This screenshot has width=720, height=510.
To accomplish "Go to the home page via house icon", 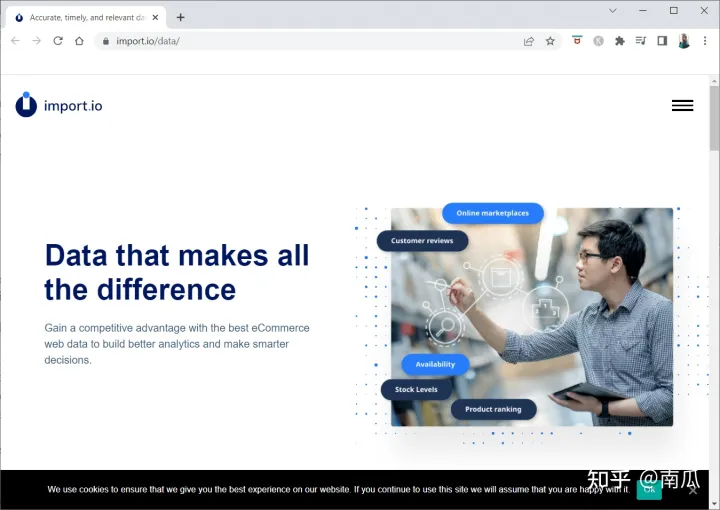I will click(x=79, y=41).
